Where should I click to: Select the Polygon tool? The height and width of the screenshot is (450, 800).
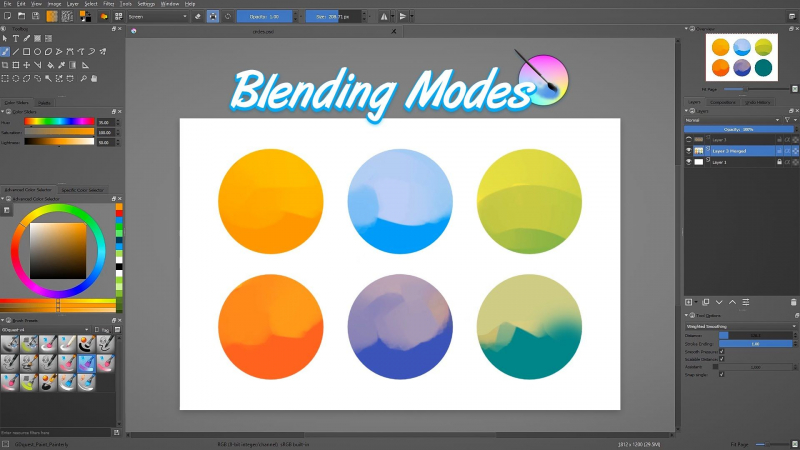pos(48,52)
